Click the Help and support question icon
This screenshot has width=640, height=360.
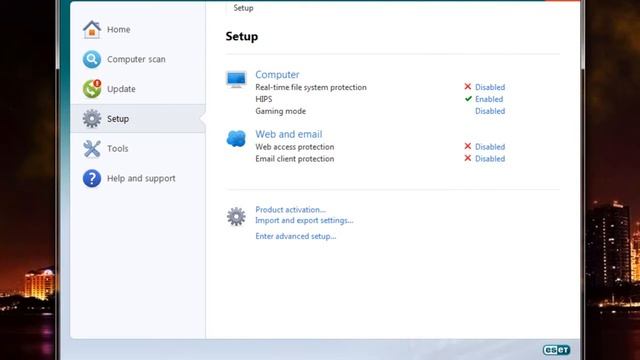pyautogui.click(x=92, y=178)
